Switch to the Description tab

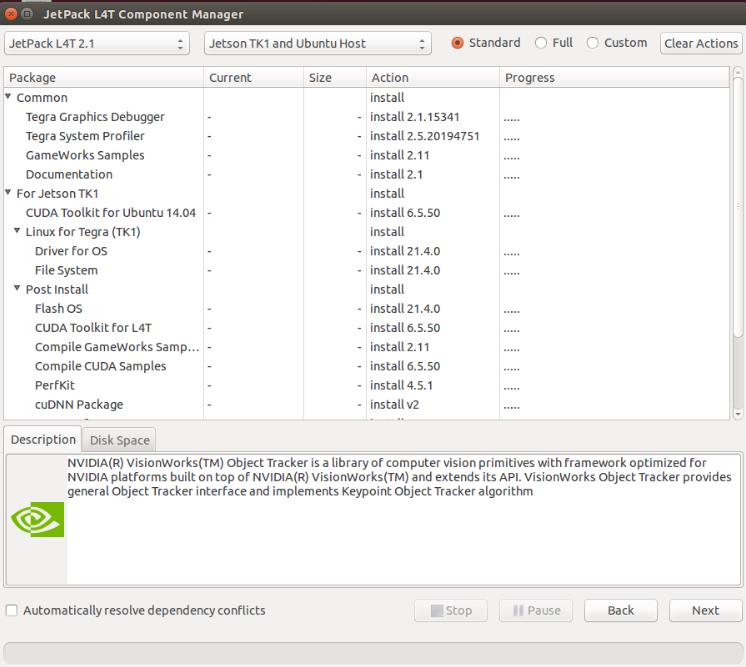43,439
